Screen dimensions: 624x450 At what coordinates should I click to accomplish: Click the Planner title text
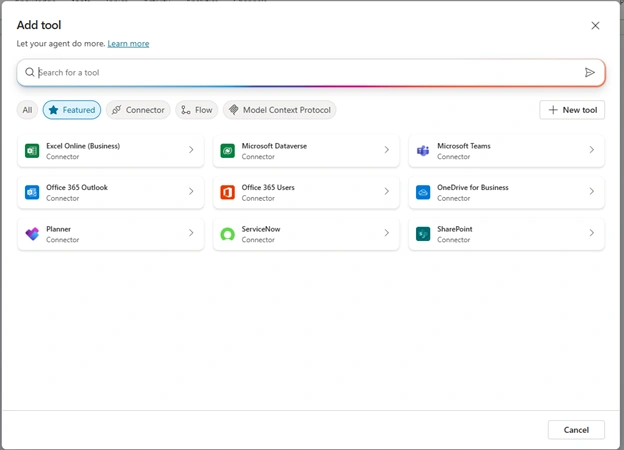pos(58,229)
